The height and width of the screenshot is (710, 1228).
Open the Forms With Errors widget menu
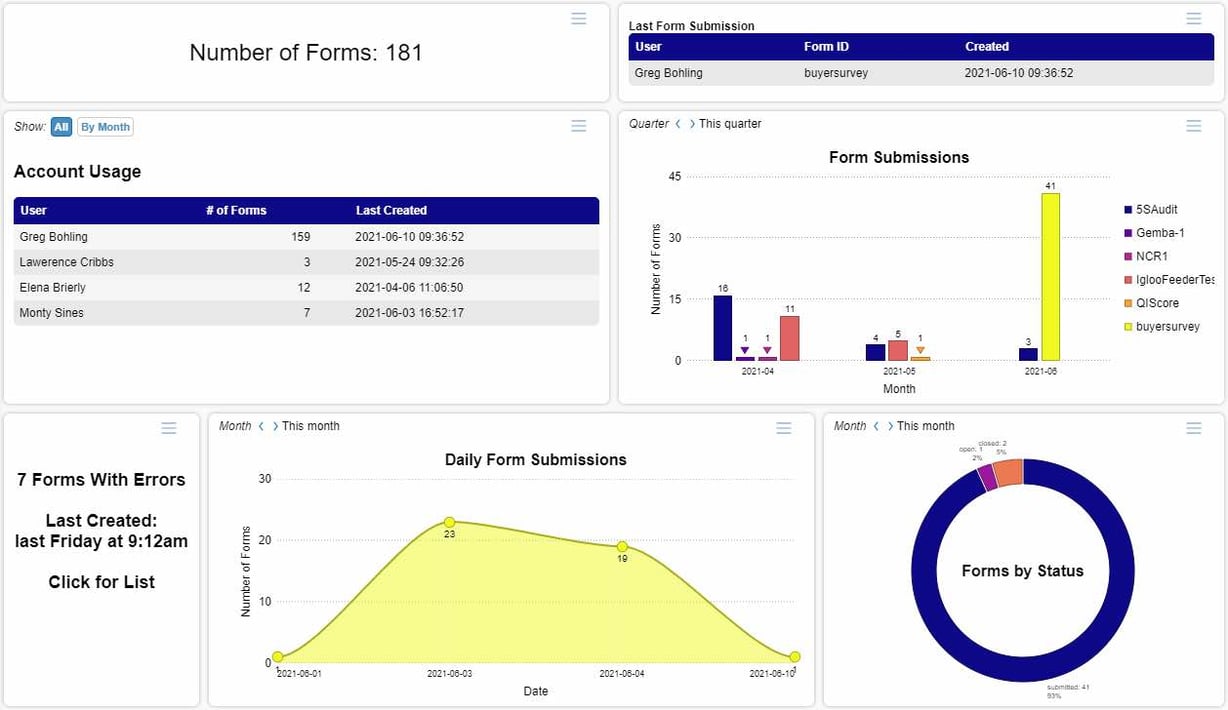169,427
